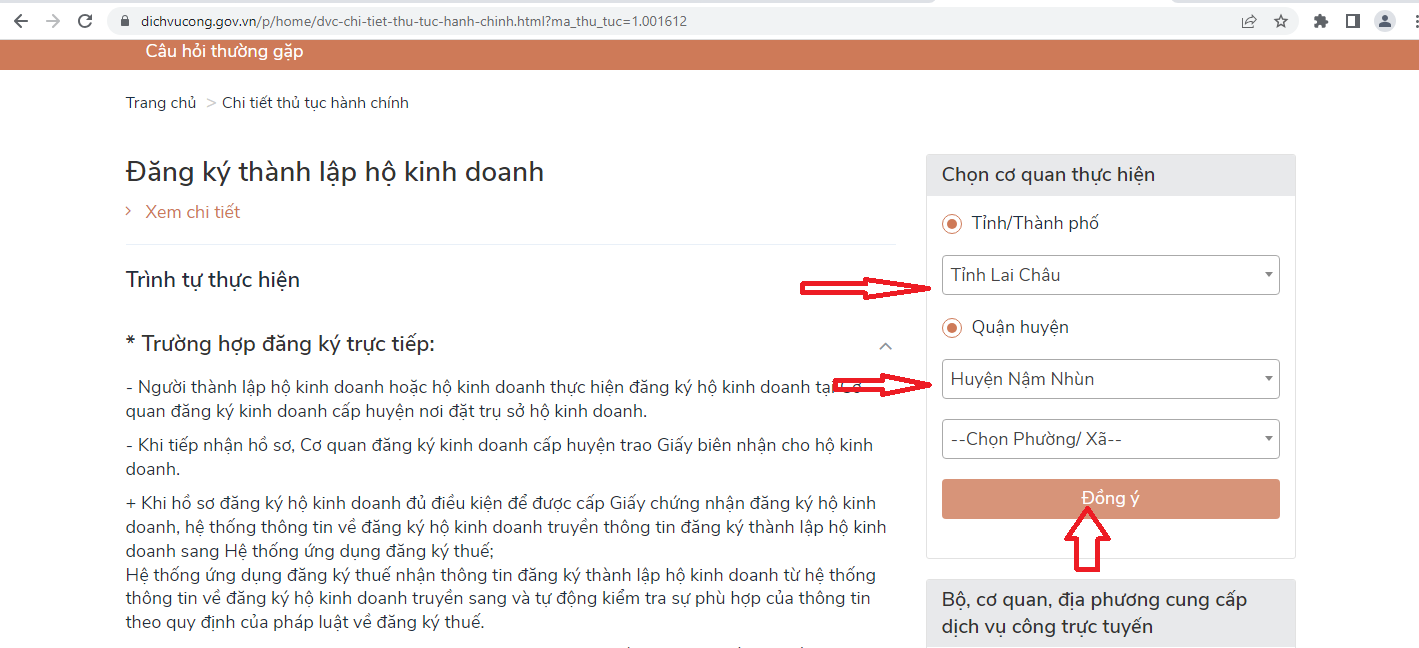
Task: Collapse the Trường hợp đăng ký trực tiếp section
Action: click(886, 345)
